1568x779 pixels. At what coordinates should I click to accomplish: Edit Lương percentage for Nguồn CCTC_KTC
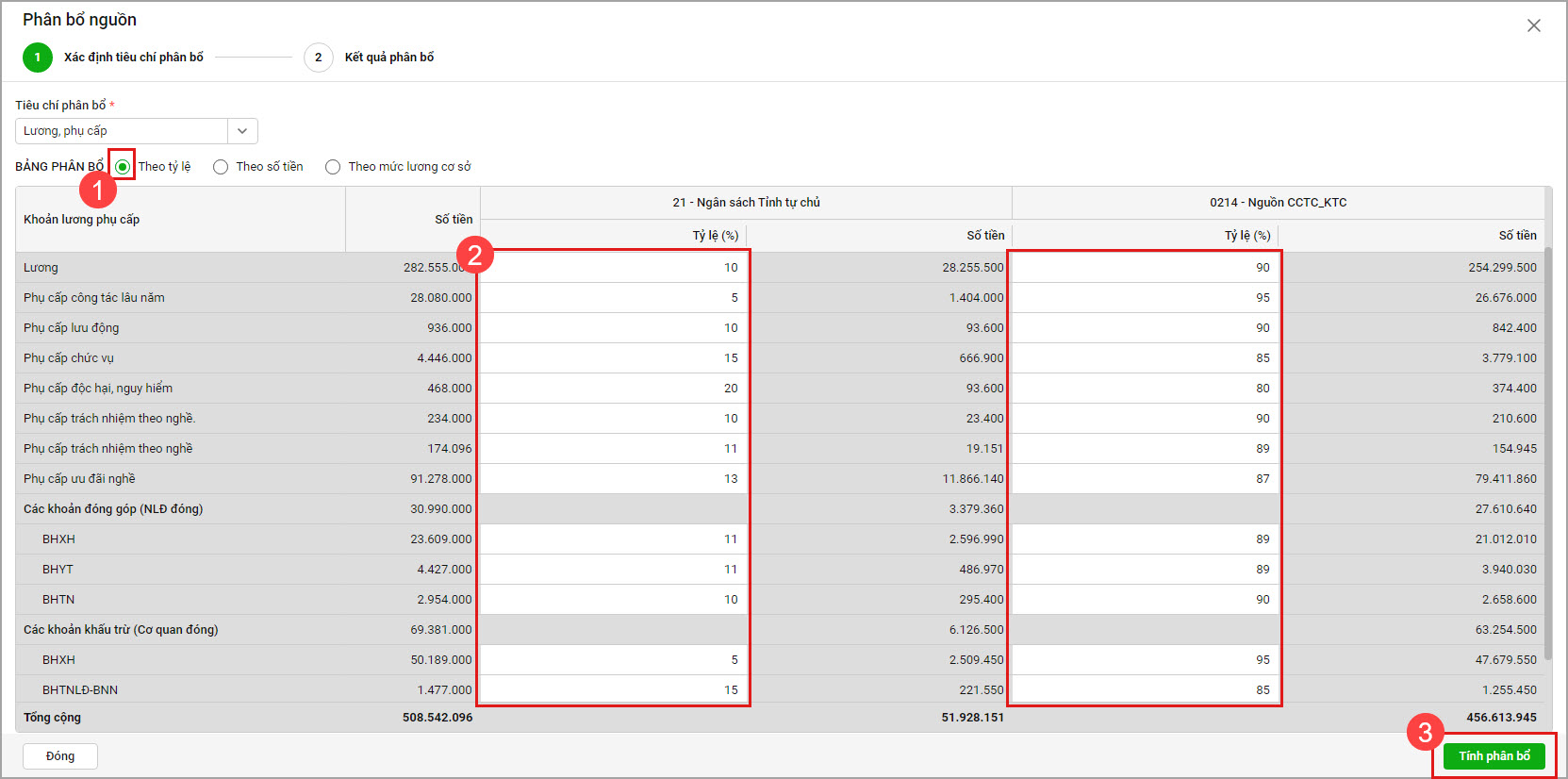pyautogui.click(x=1145, y=268)
